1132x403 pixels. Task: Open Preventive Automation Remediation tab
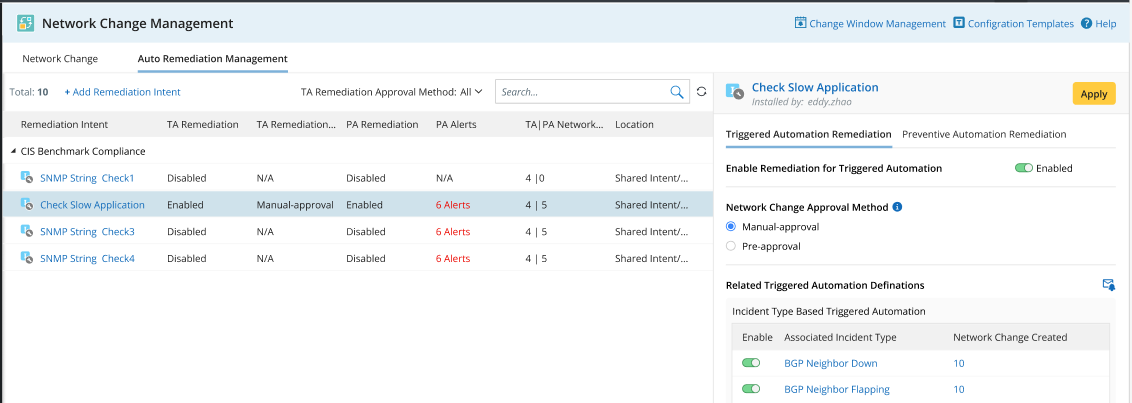(984, 134)
